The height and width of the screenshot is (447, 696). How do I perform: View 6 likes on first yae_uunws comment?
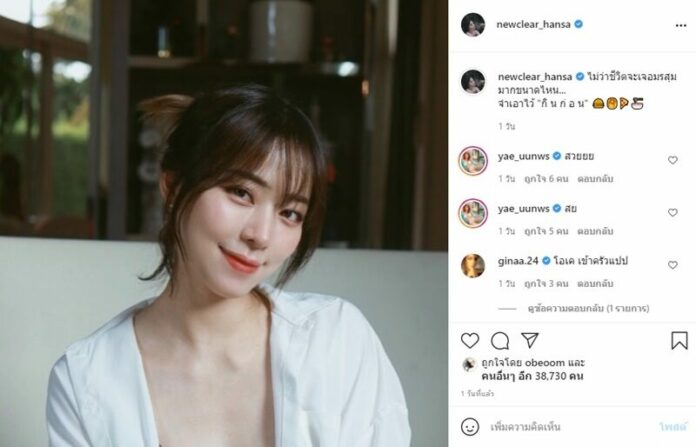tap(546, 178)
